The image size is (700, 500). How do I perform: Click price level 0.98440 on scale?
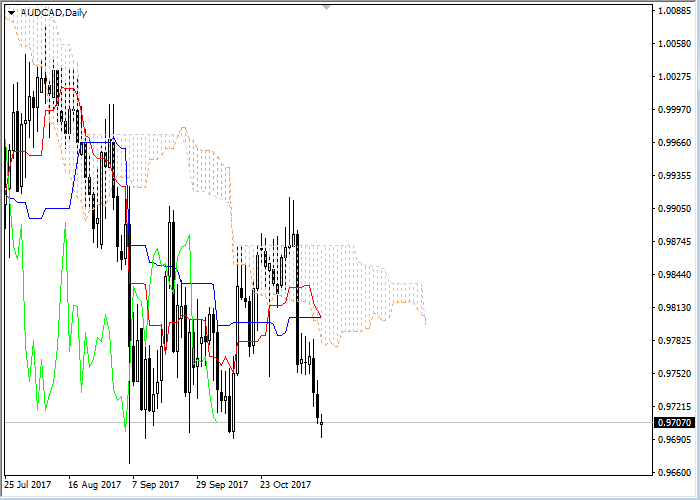click(675, 275)
